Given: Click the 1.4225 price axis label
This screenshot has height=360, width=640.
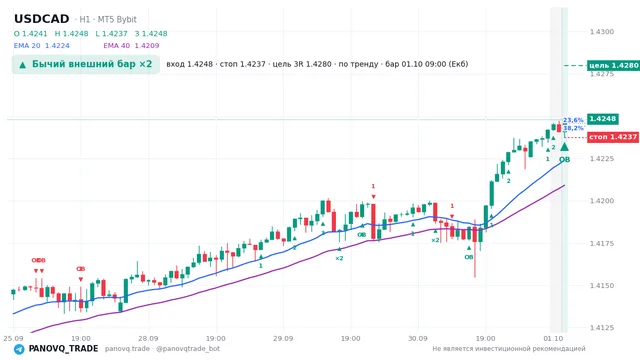Looking at the screenshot, I should pos(602,159).
